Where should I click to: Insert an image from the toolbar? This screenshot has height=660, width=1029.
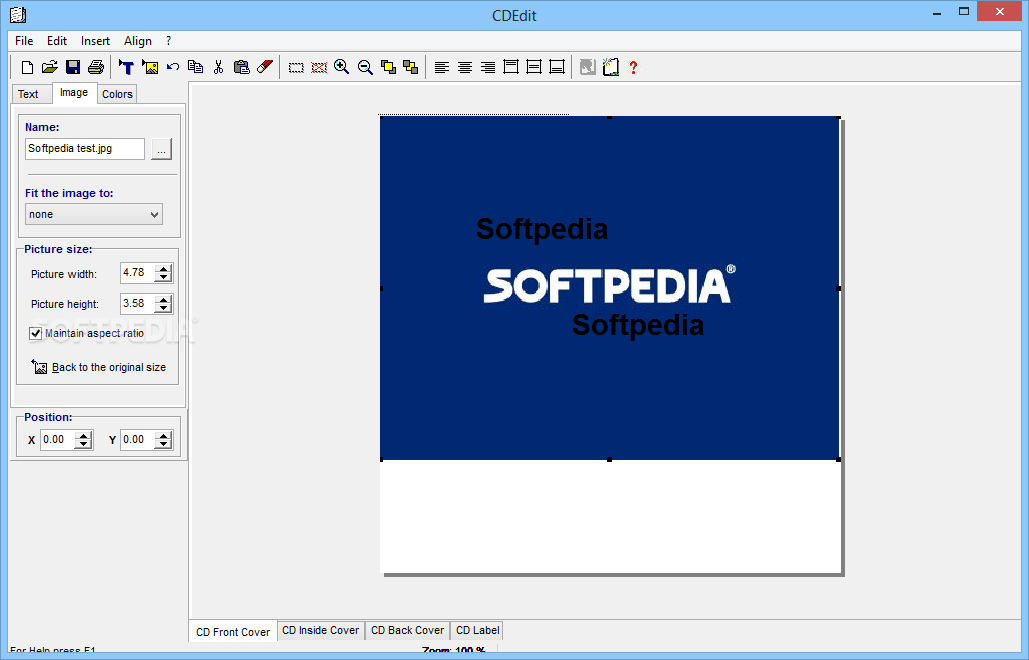150,67
